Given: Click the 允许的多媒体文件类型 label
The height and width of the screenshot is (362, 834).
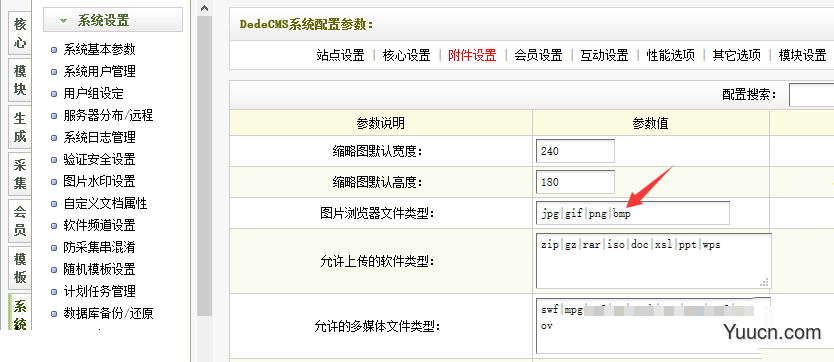Looking at the screenshot, I should (377, 326).
